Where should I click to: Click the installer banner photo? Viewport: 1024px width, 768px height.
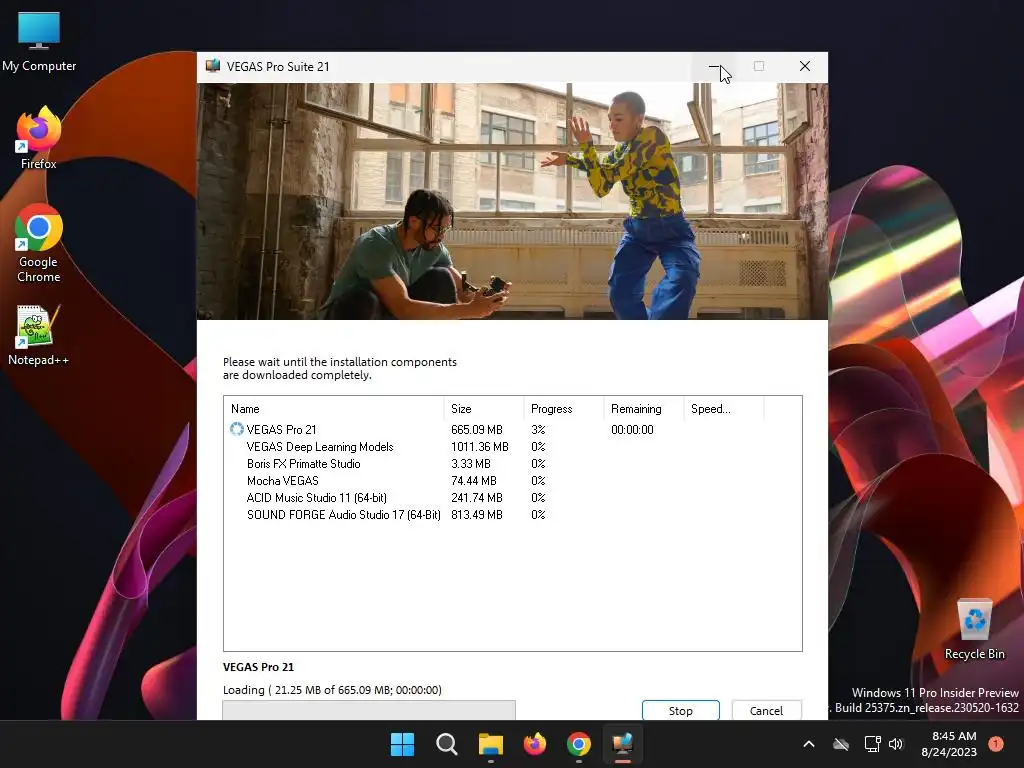click(512, 201)
